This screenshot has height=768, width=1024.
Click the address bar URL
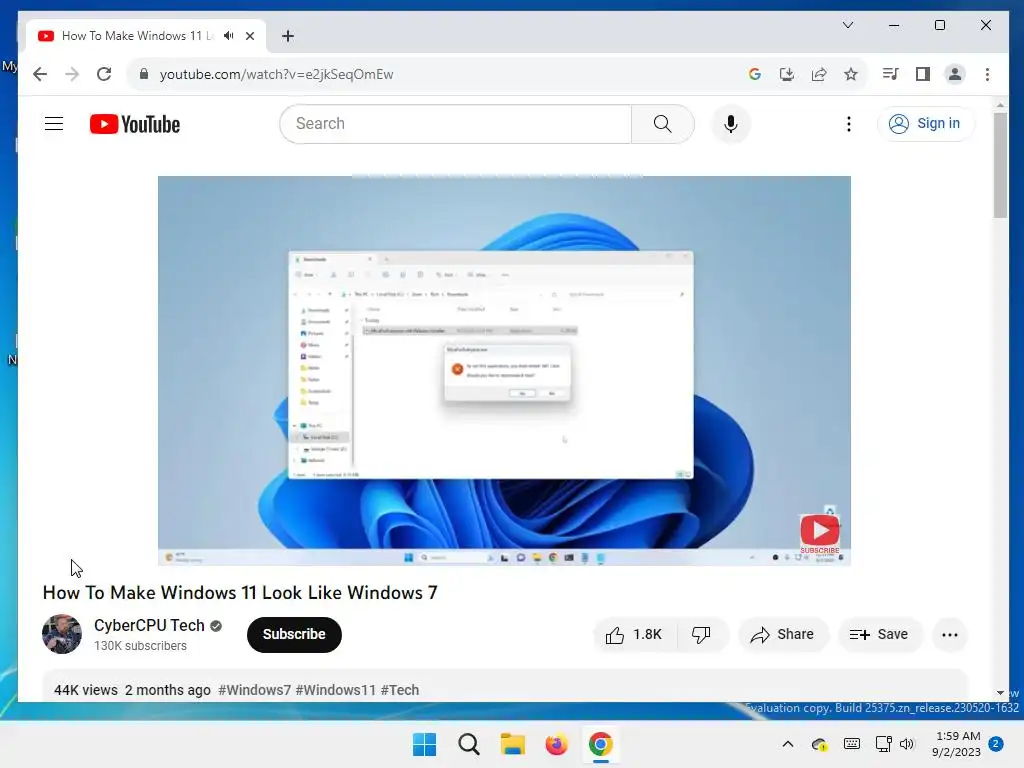click(x=276, y=74)
